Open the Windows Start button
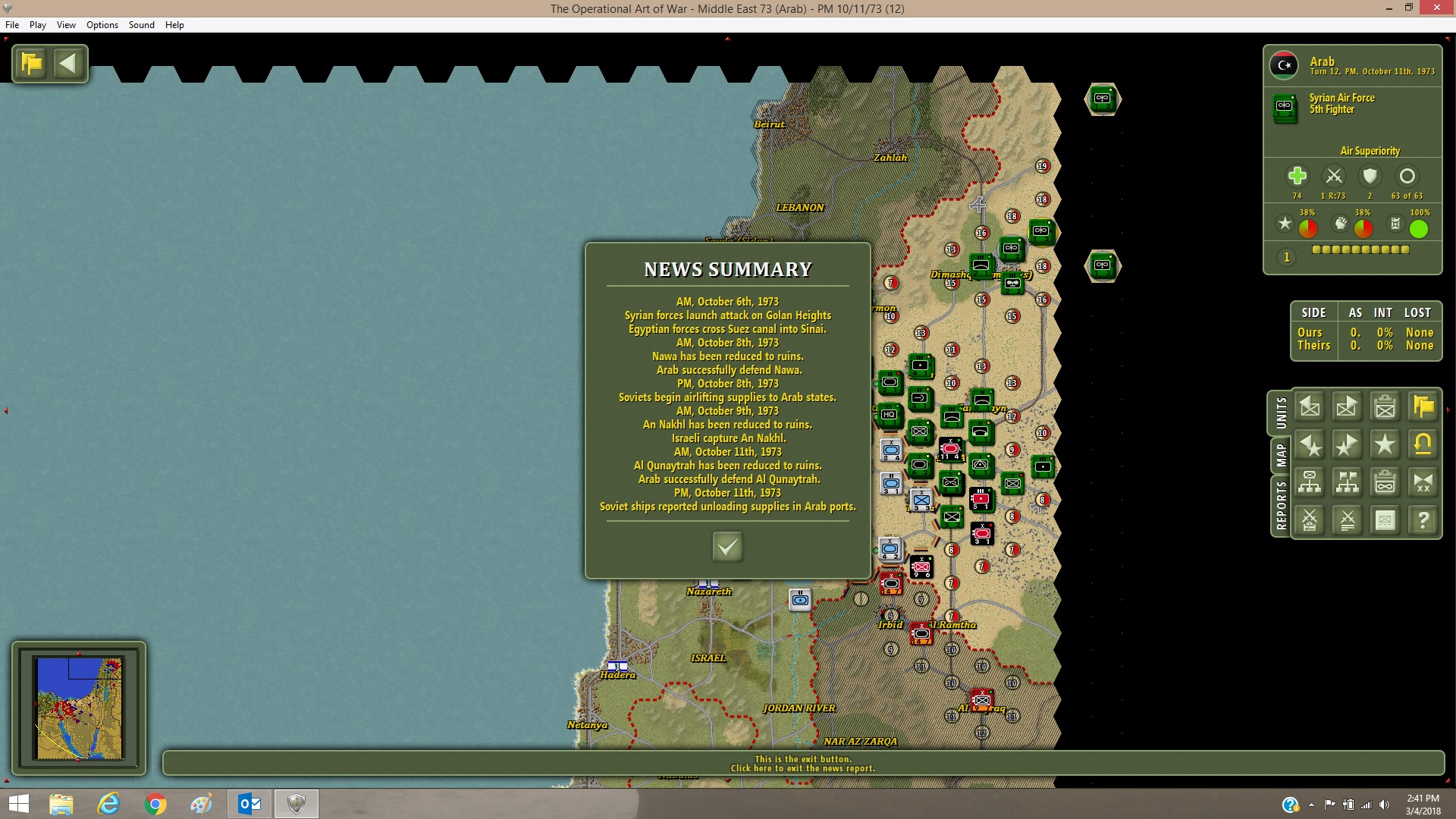1456x819 pixels. pyautogui.click(x=18, y=804)
